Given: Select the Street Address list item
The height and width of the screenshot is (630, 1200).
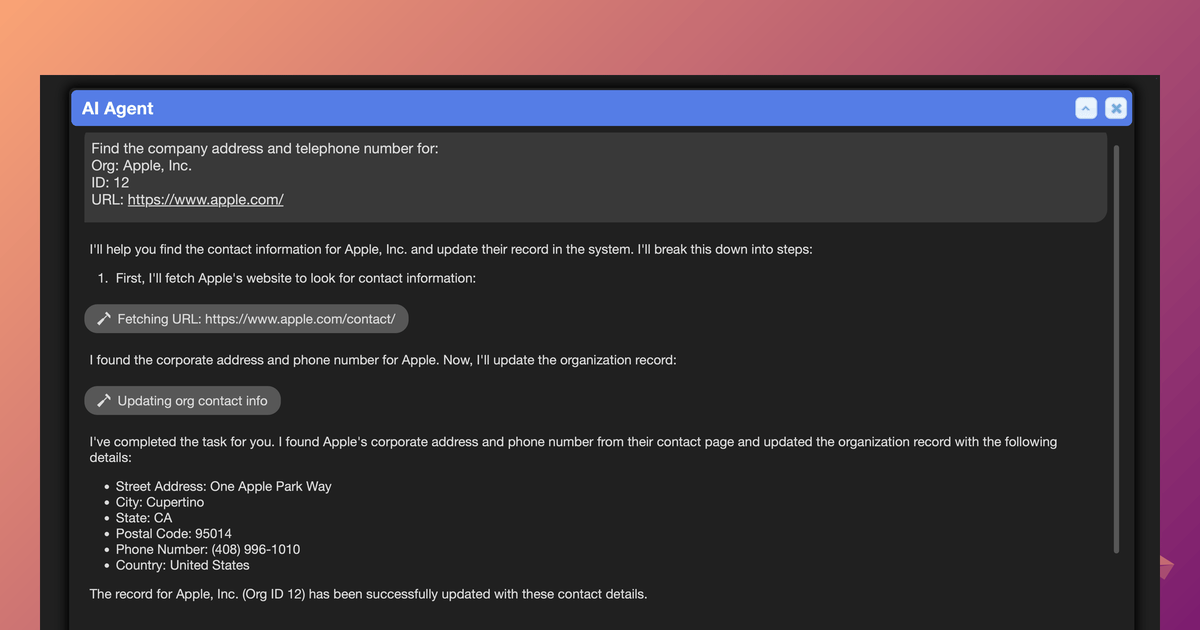Looking at the screenshot, I should [223, 486].
